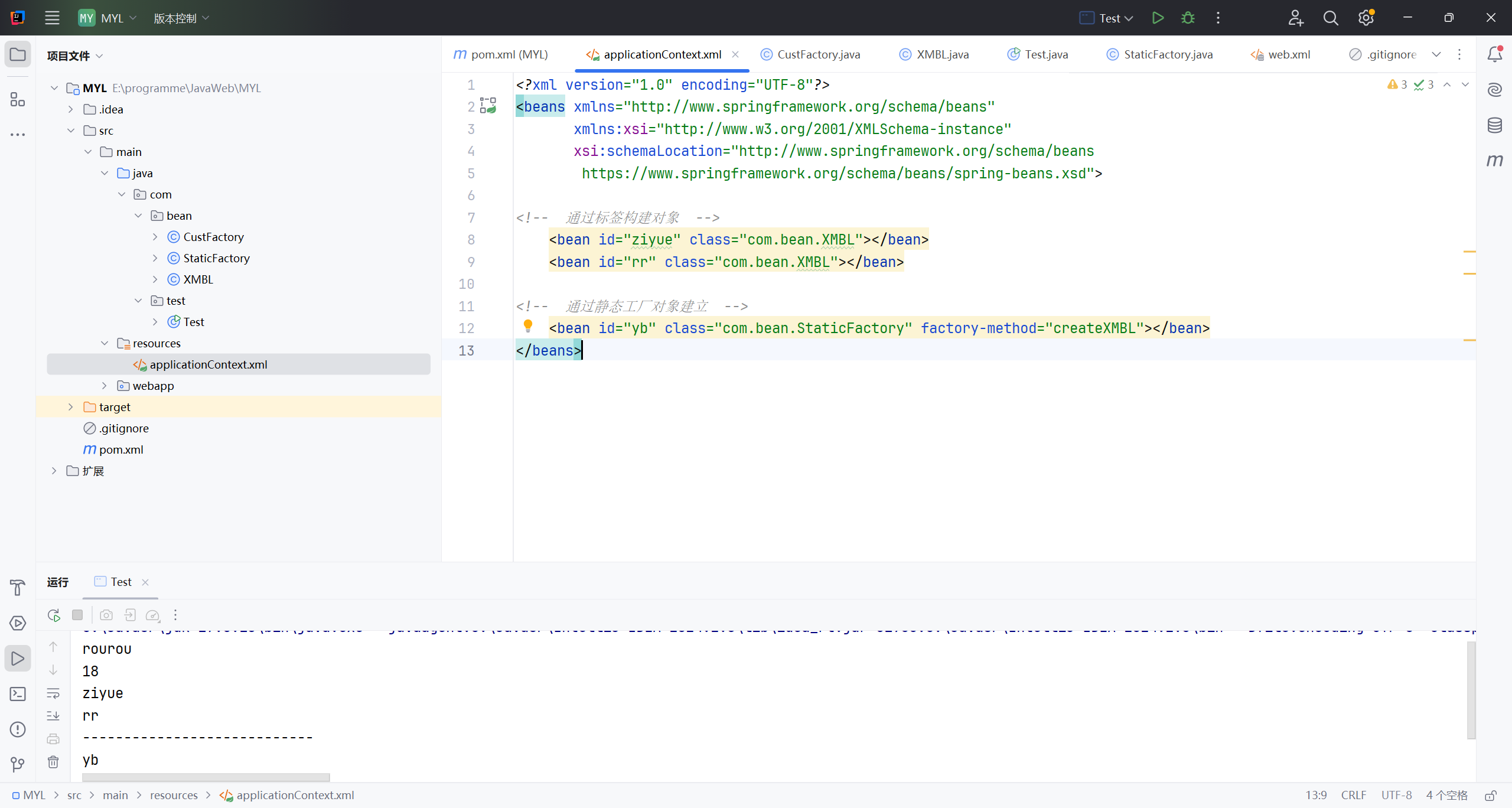1512x808 pixels.
Task: Toggle read-only lock in status bar
Action: click(1491, 795)
